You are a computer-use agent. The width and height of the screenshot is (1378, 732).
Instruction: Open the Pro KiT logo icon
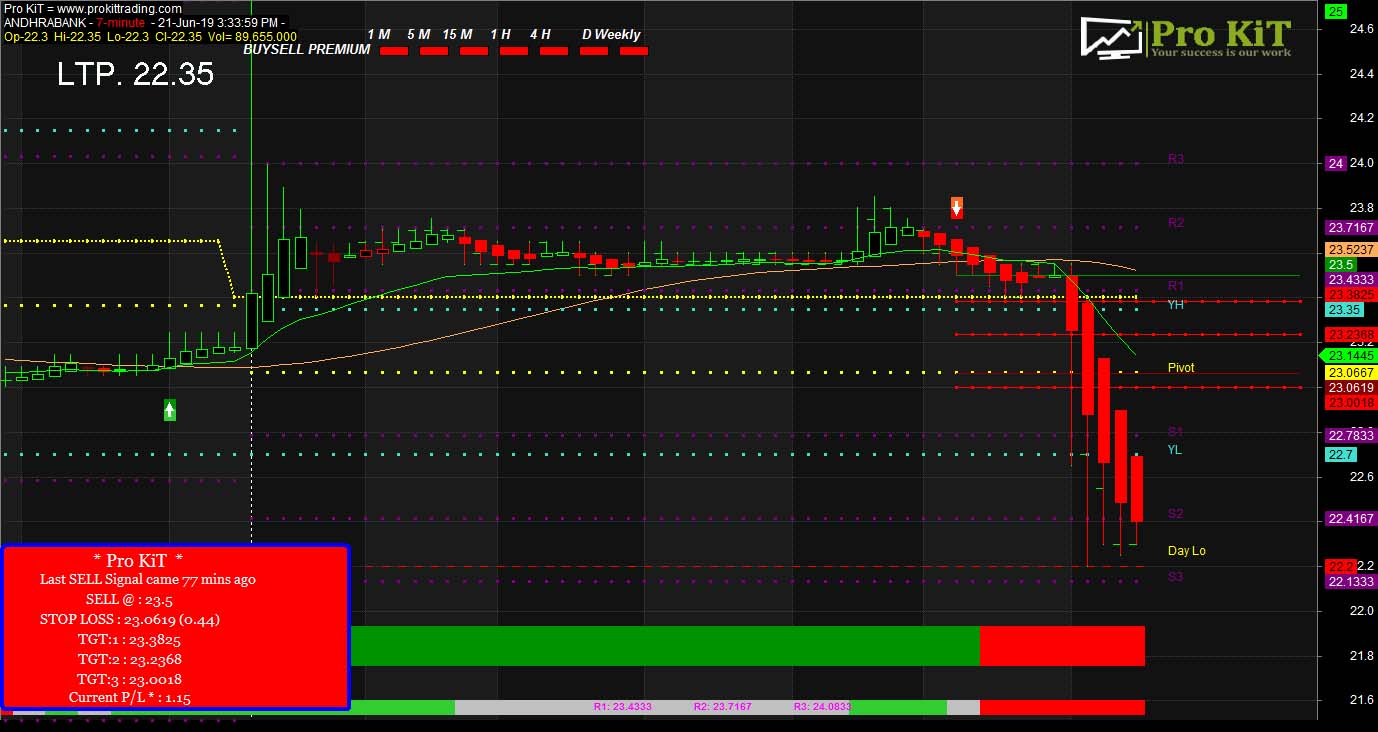(1110, 37)
